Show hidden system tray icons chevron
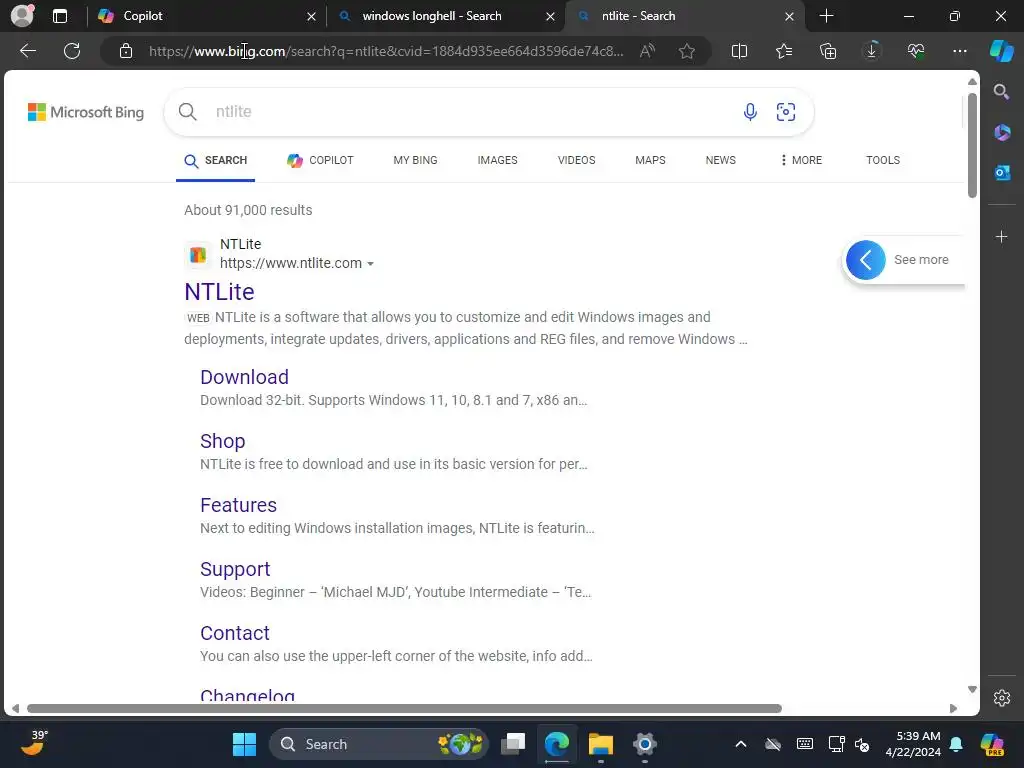1024x768 pixels. 741,744
